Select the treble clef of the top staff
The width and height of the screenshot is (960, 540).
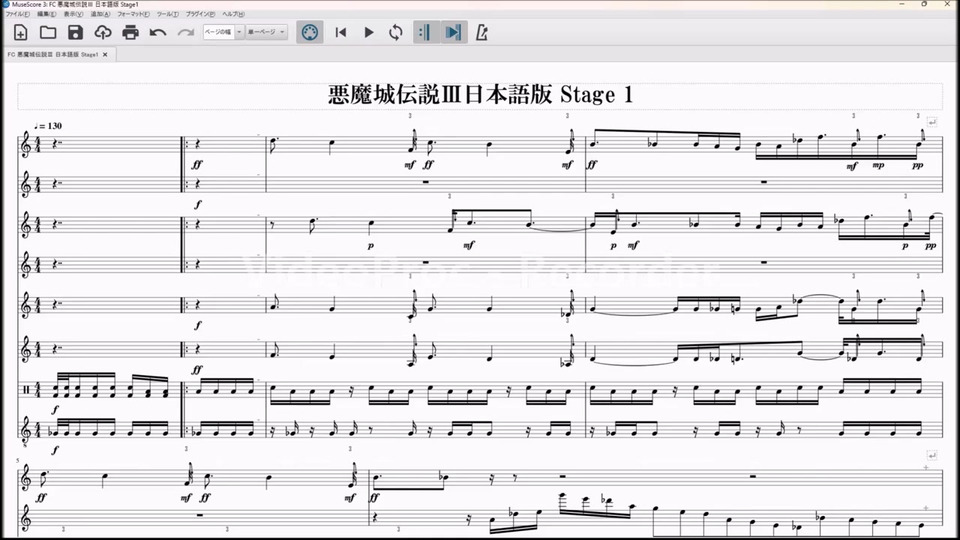click(26, 145)
